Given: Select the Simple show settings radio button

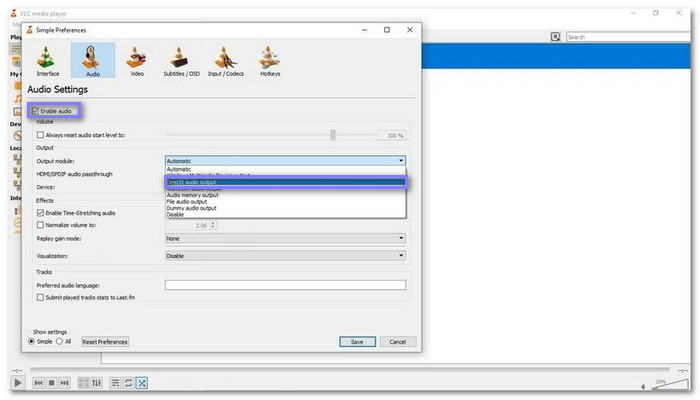Looking at the screenshot, I should pyautogui.click(x=32, y=342).
